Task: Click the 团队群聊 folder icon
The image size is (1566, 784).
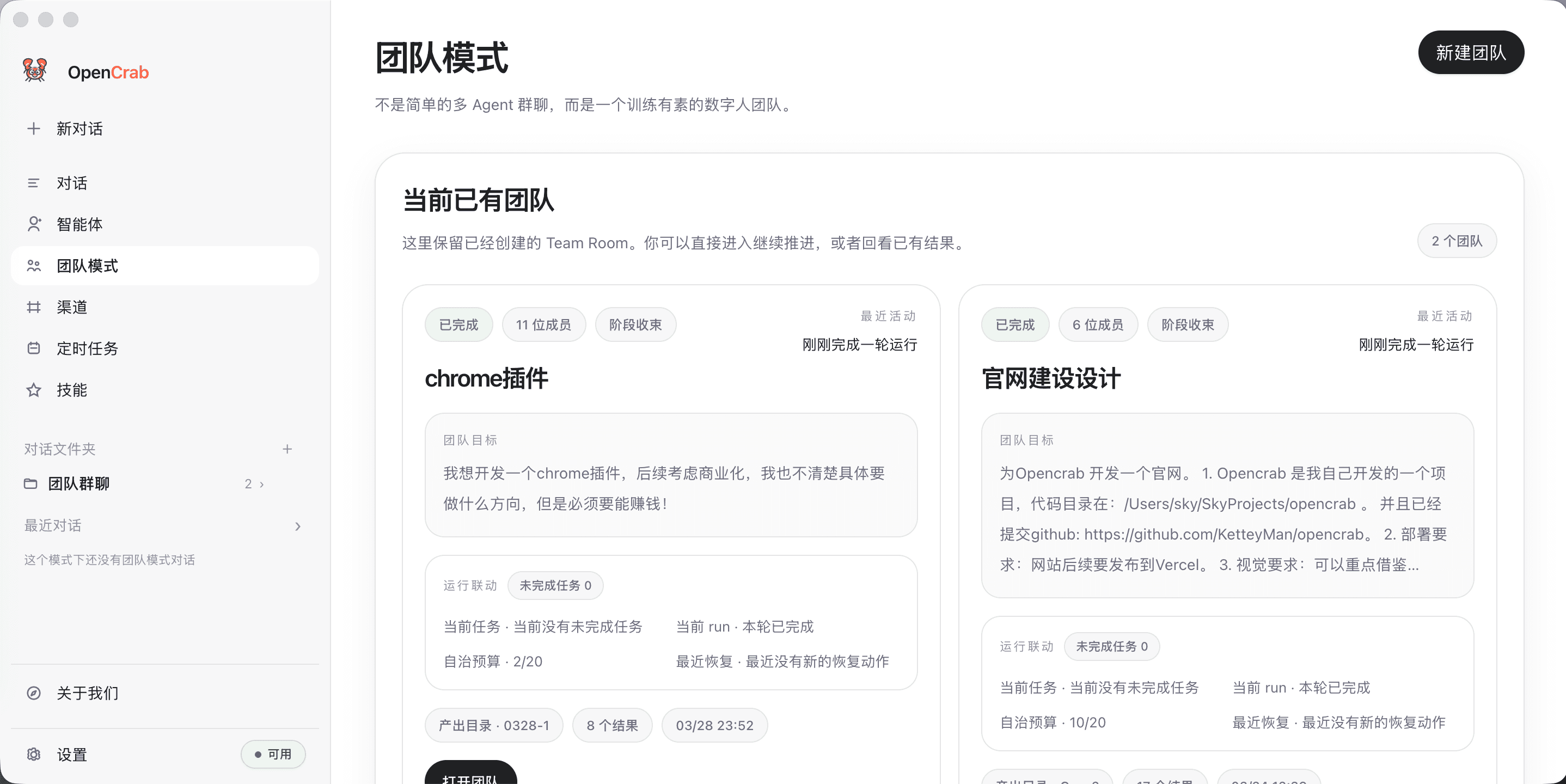Action: (32, 483)
